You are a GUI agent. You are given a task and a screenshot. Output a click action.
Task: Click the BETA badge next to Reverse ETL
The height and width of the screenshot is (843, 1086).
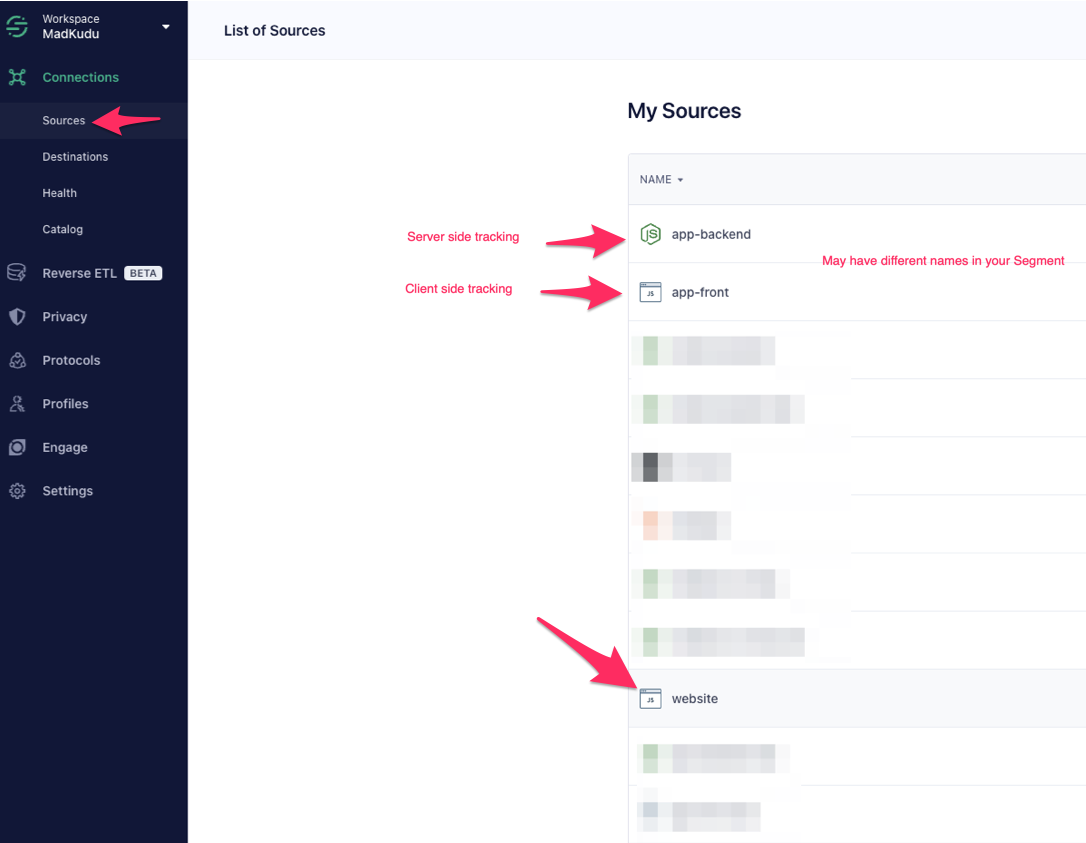point(143,273)
